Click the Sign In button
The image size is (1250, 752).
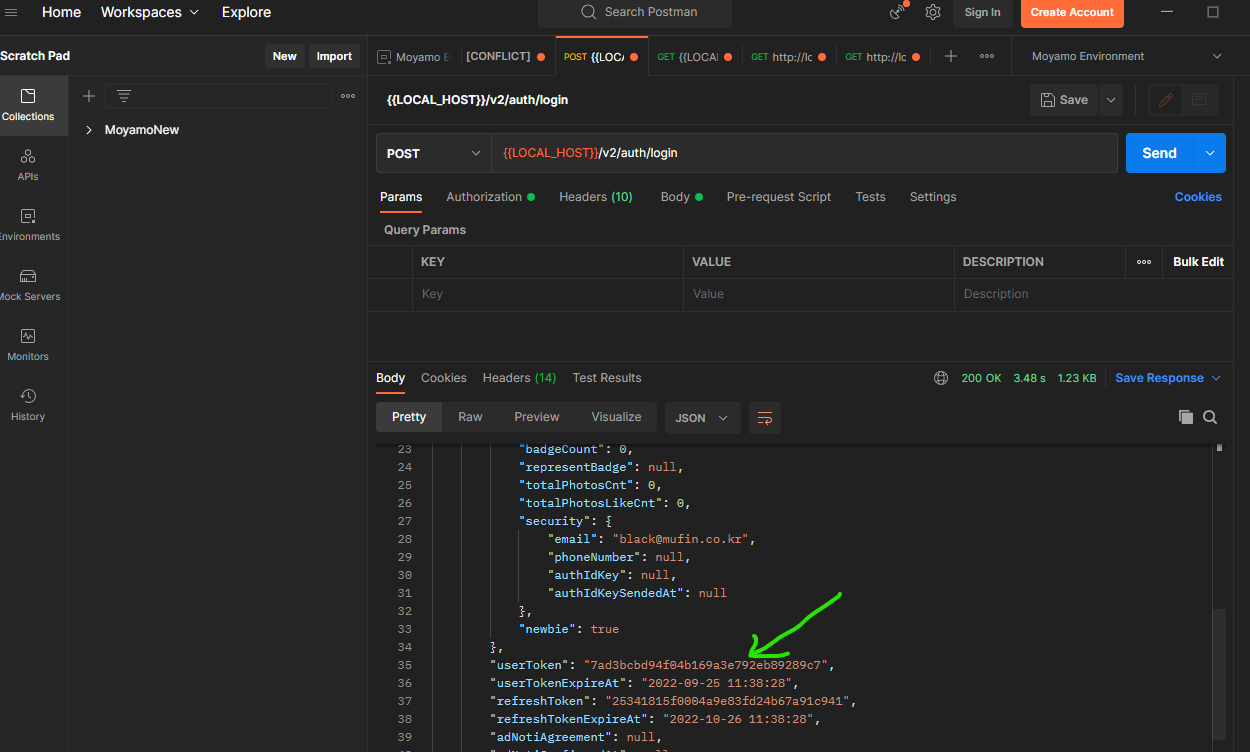[x=982, y=12]
